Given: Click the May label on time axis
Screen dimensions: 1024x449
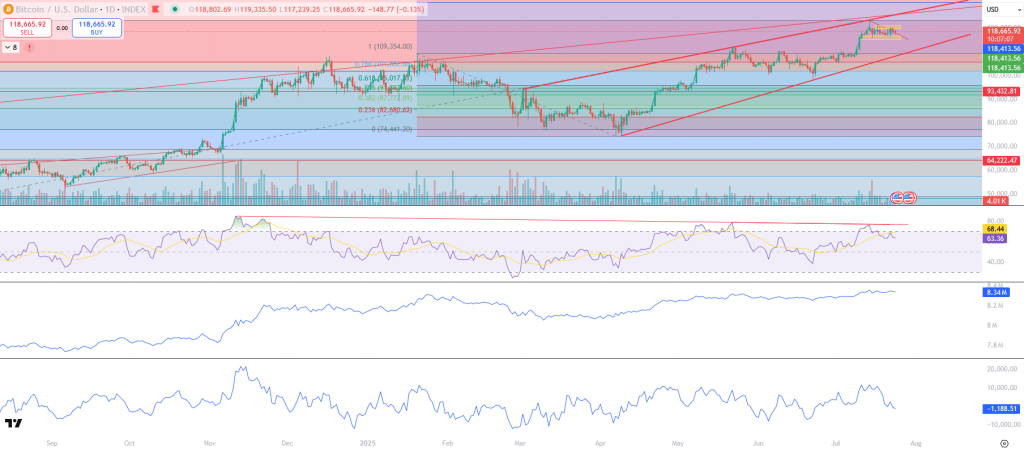Looking at the screenshot, I should (680, 442).
